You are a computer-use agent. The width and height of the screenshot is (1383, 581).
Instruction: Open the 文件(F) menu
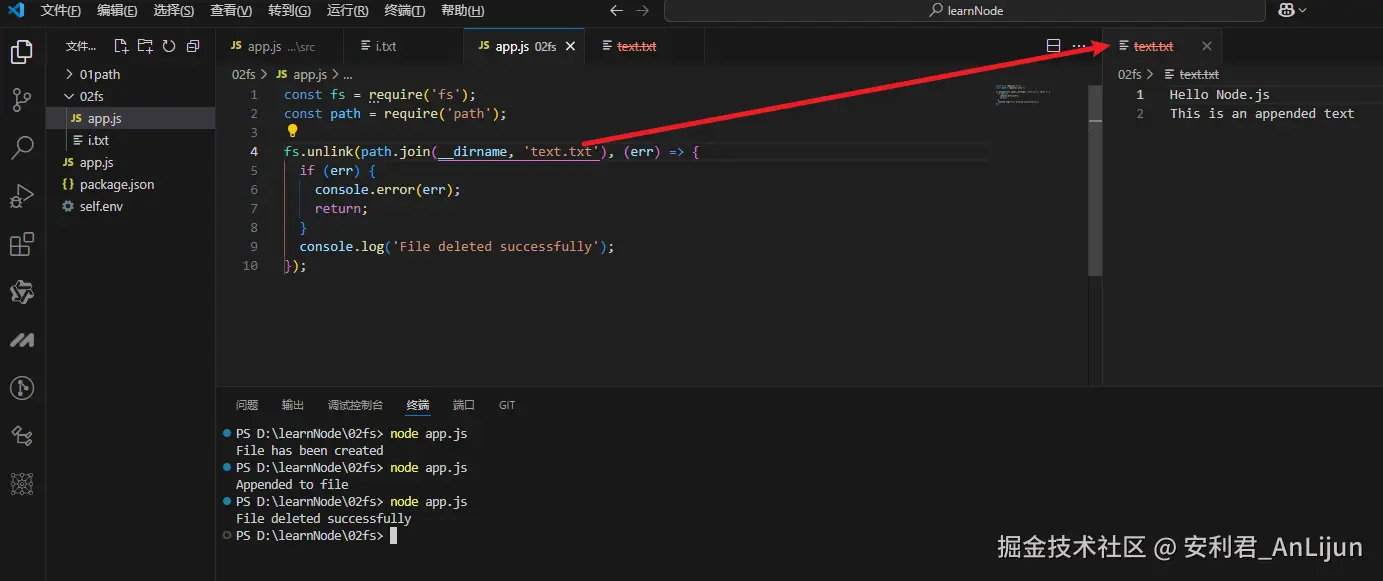(x=61, y=11)
